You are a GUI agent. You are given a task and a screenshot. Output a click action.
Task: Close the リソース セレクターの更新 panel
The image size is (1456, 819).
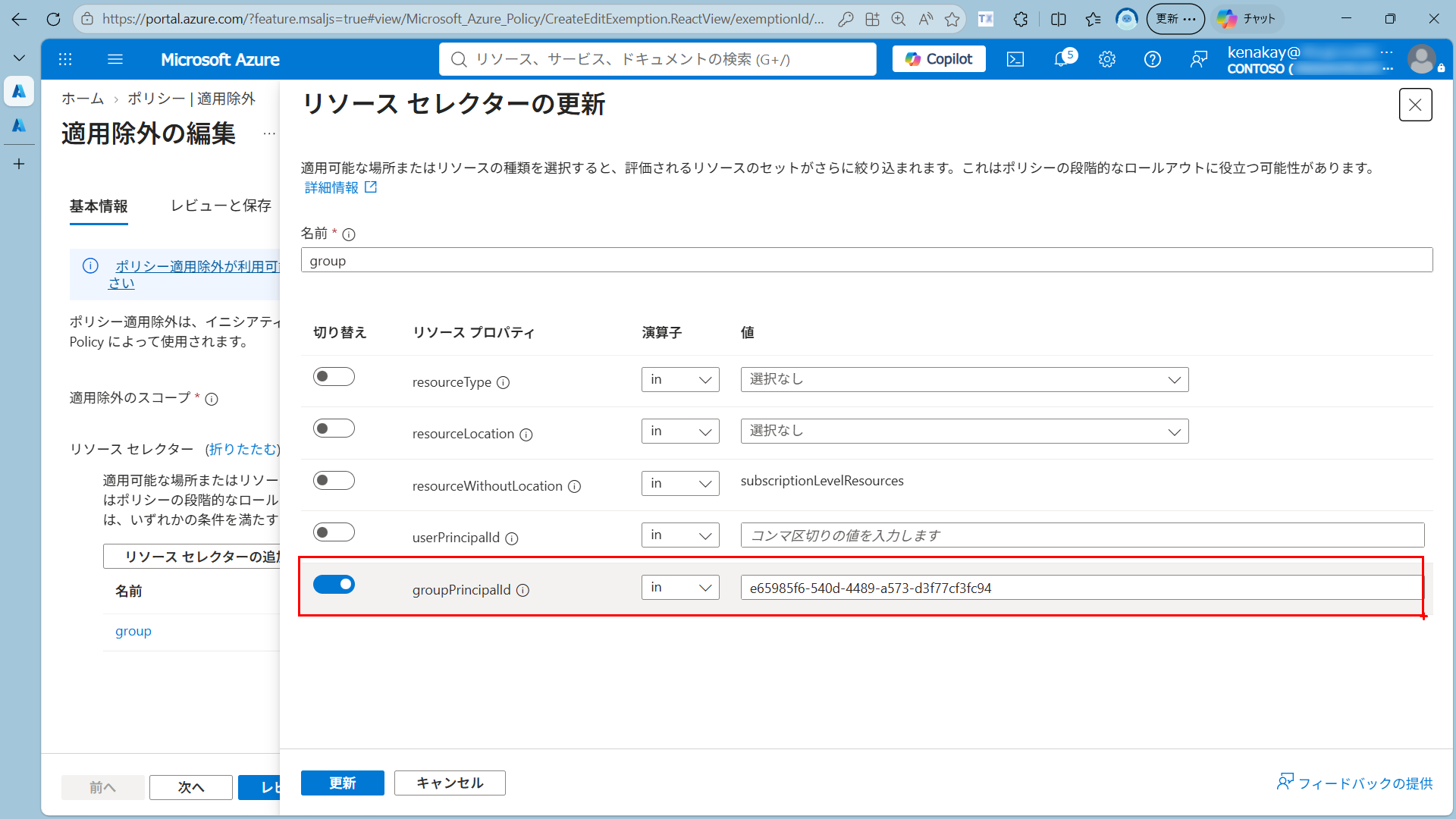point(1415,105)
